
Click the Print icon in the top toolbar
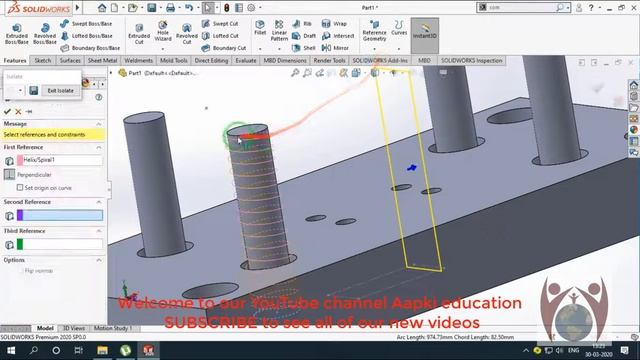[171, 7]
